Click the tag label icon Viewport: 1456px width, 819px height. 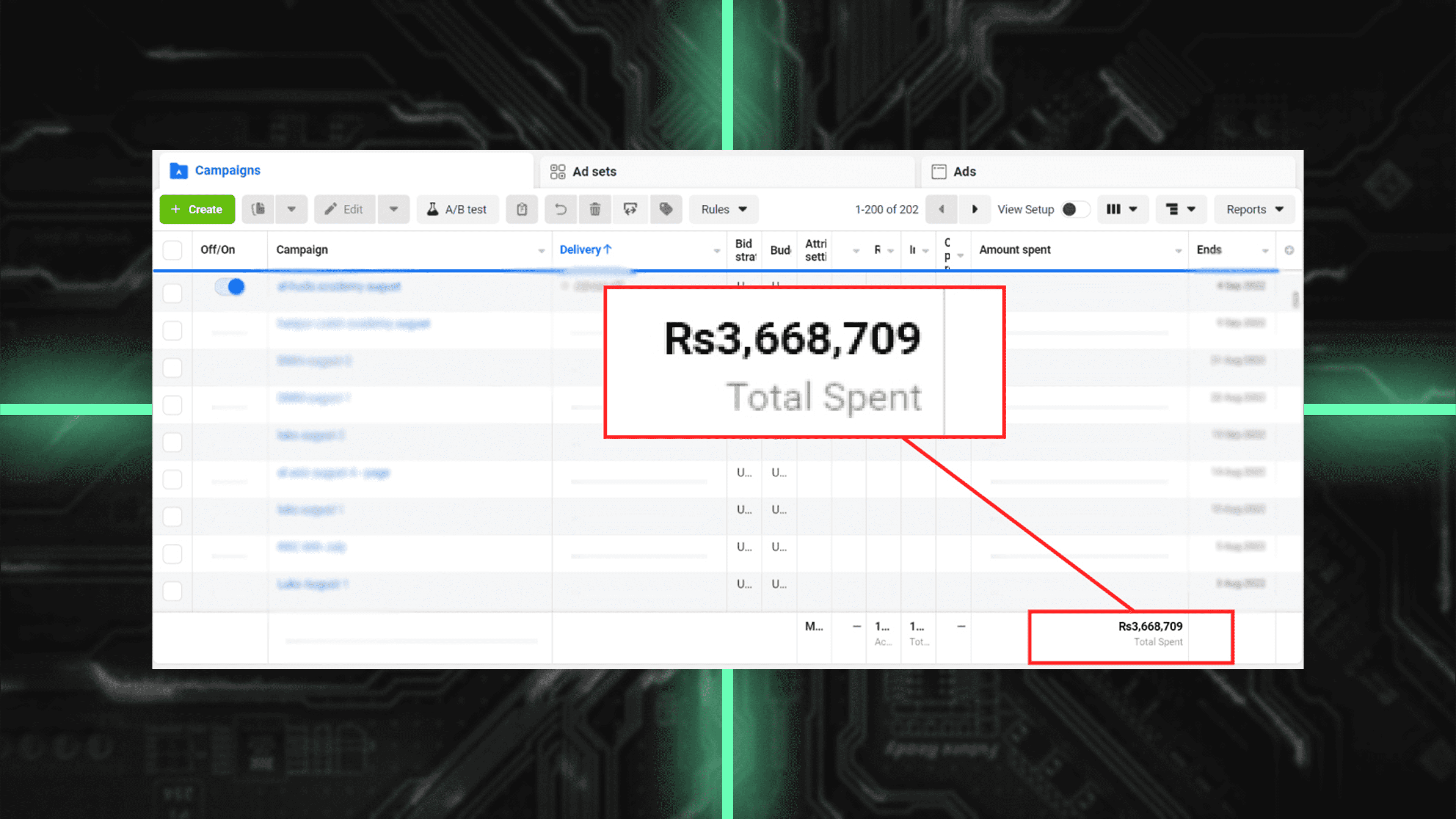(666, 209)
